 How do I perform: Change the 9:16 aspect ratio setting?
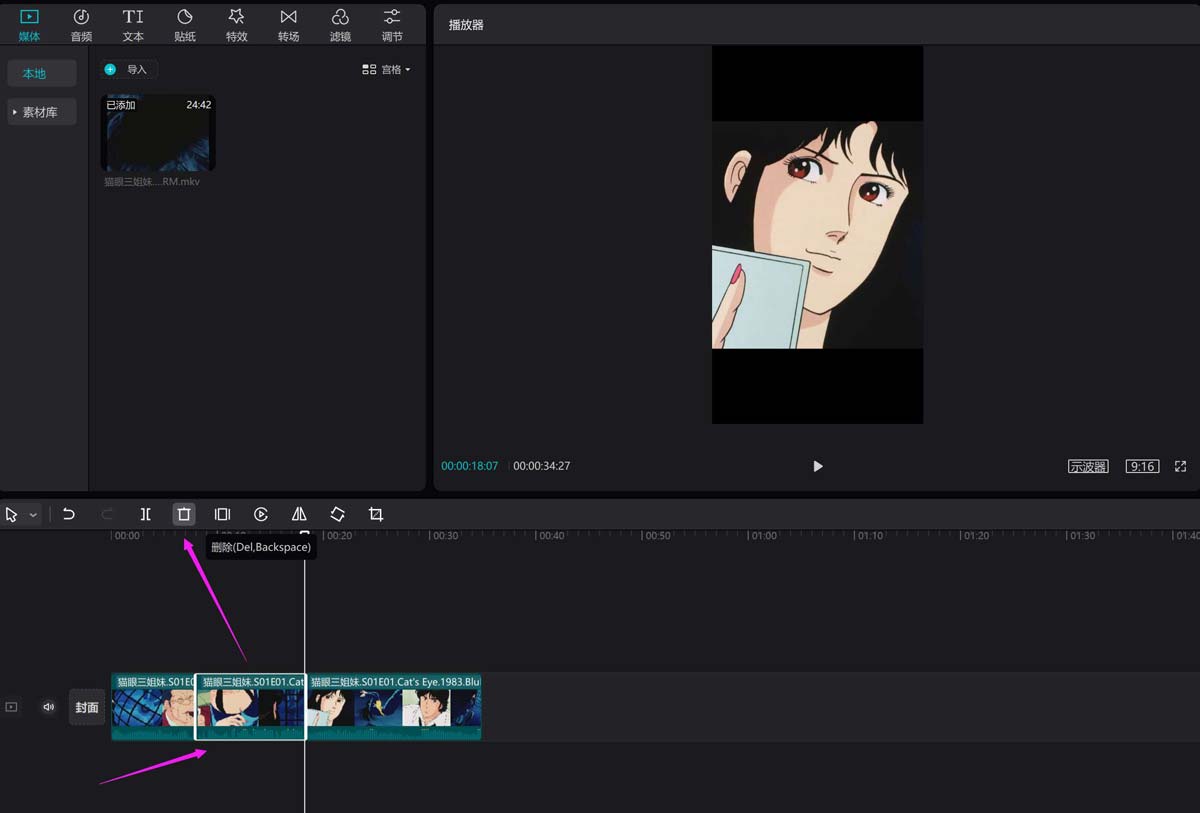tap(1142, 466)
